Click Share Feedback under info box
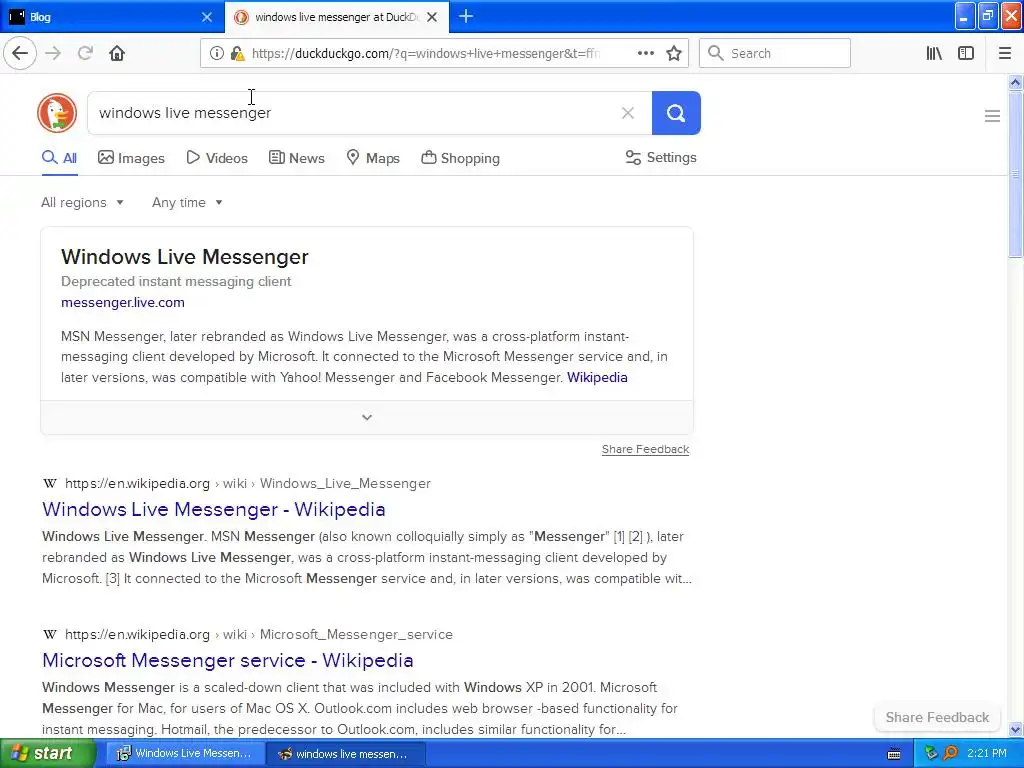The height and width of the screenshot is (768, 1024). click(645, 449)
